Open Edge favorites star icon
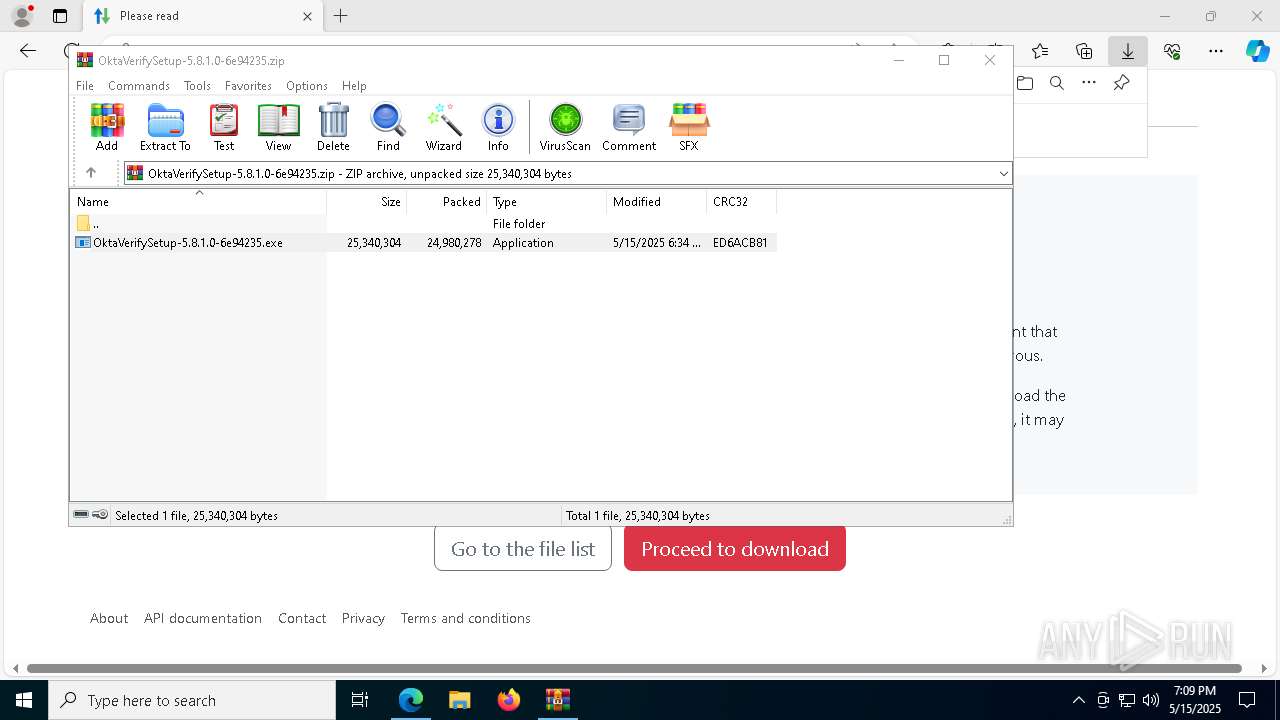Viewport: 1280px width, 720px height. point(1040,51)
